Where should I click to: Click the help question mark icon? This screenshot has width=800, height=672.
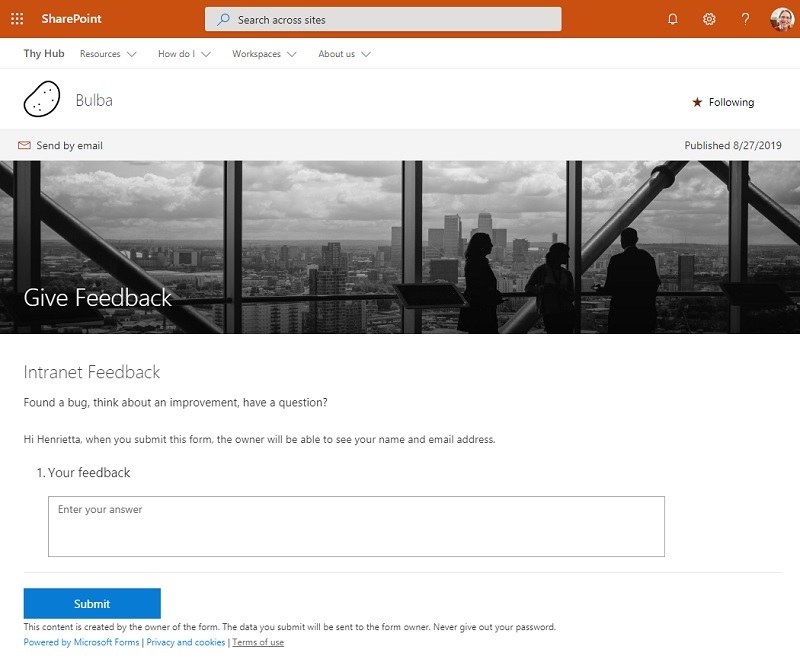pos(745,19)
